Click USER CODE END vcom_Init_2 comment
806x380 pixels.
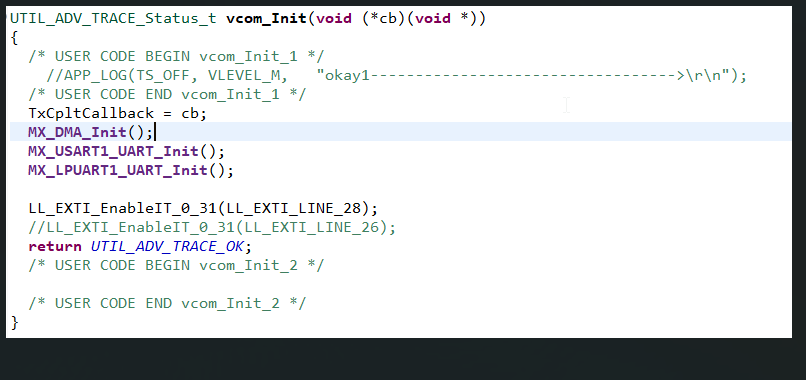tap(167, 303)
